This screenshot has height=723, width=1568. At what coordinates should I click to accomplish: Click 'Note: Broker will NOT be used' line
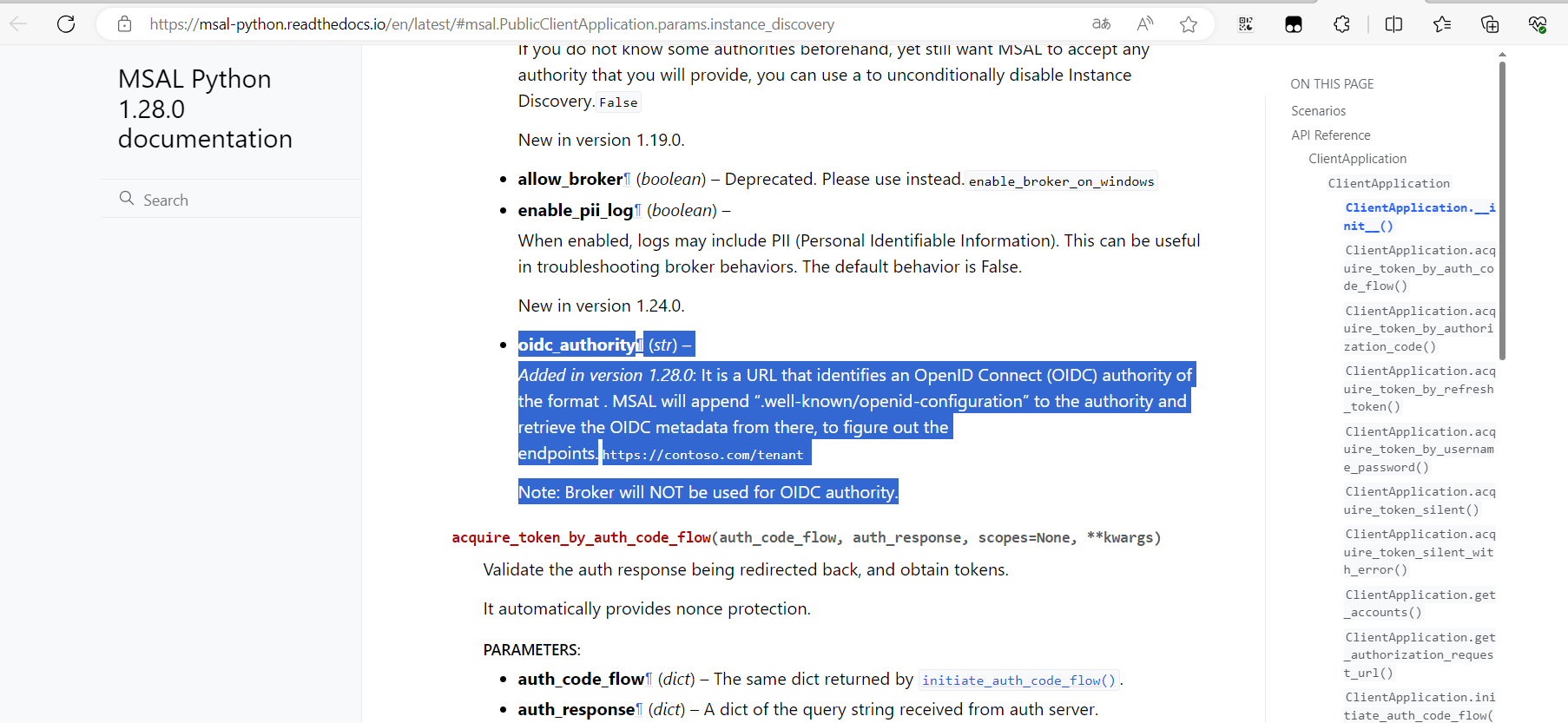(x=708, y=492)
